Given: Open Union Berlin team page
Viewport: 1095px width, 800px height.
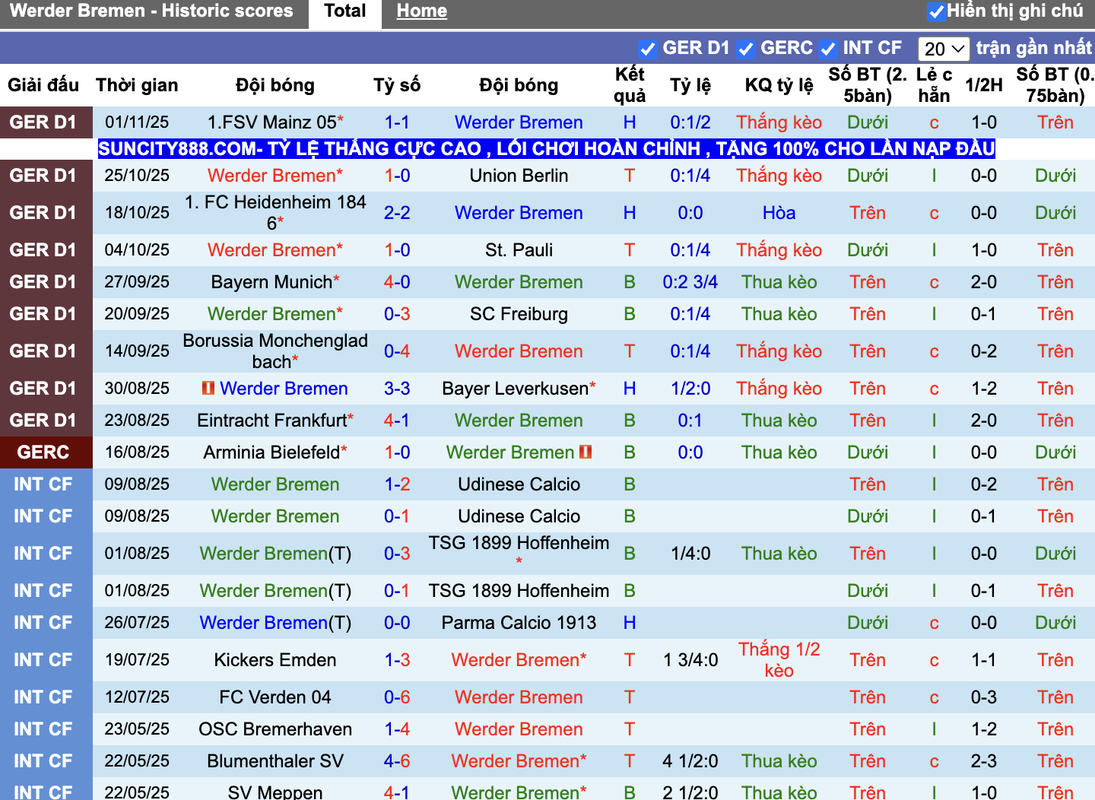Looking at the screenshot, I should coord(519,175).
